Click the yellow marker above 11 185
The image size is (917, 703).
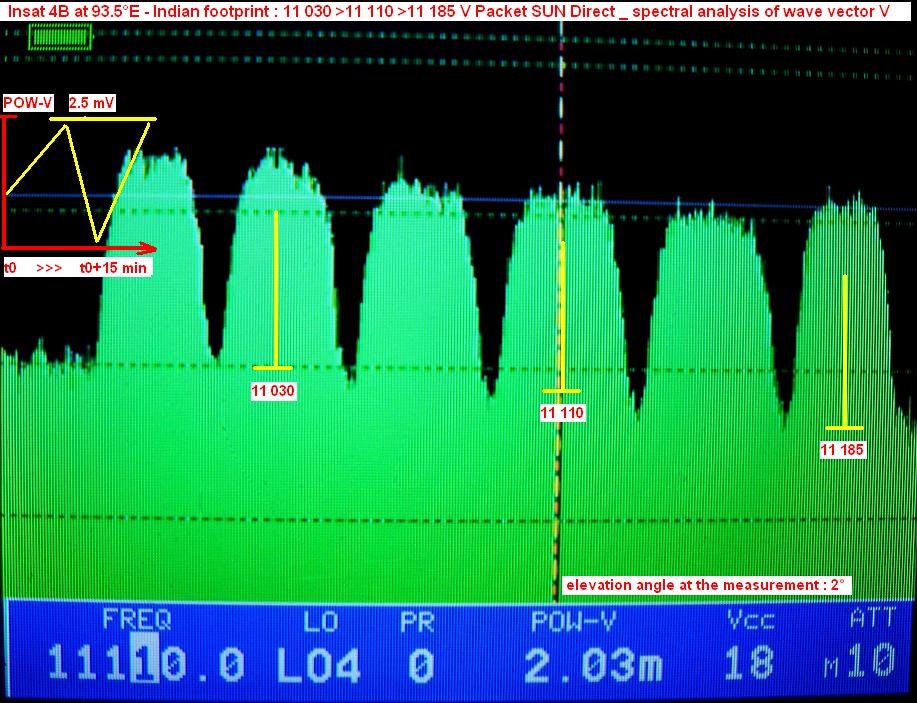click(845, 350)
